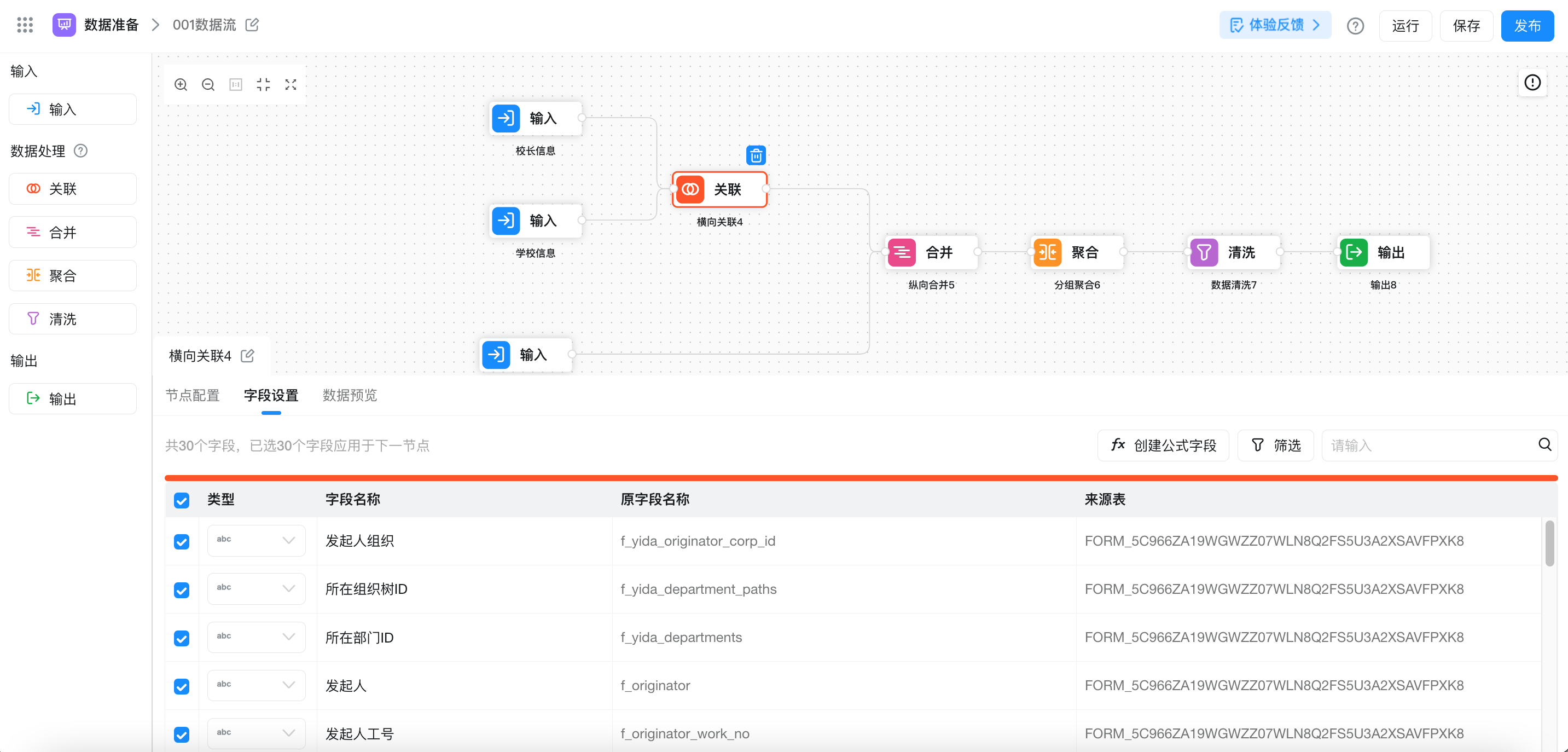Fit the flow to canvas view
This screenshot has width=1568, height=752.
(x=263, y=85)
